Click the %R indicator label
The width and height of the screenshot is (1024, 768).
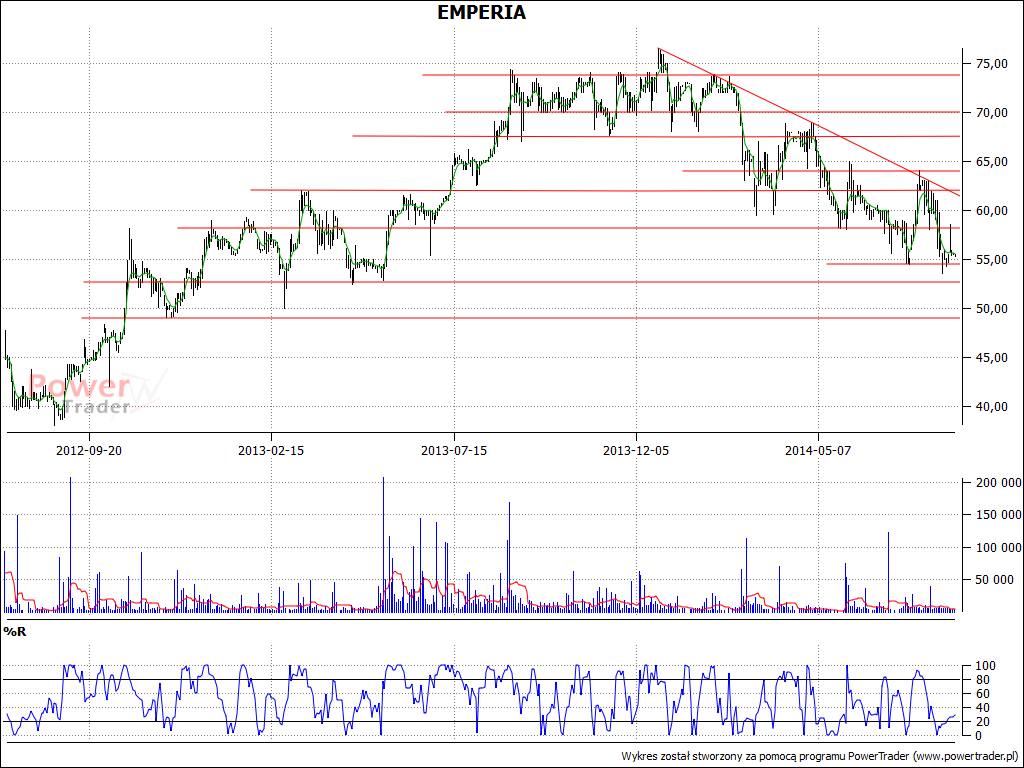(x=15, y=632)
